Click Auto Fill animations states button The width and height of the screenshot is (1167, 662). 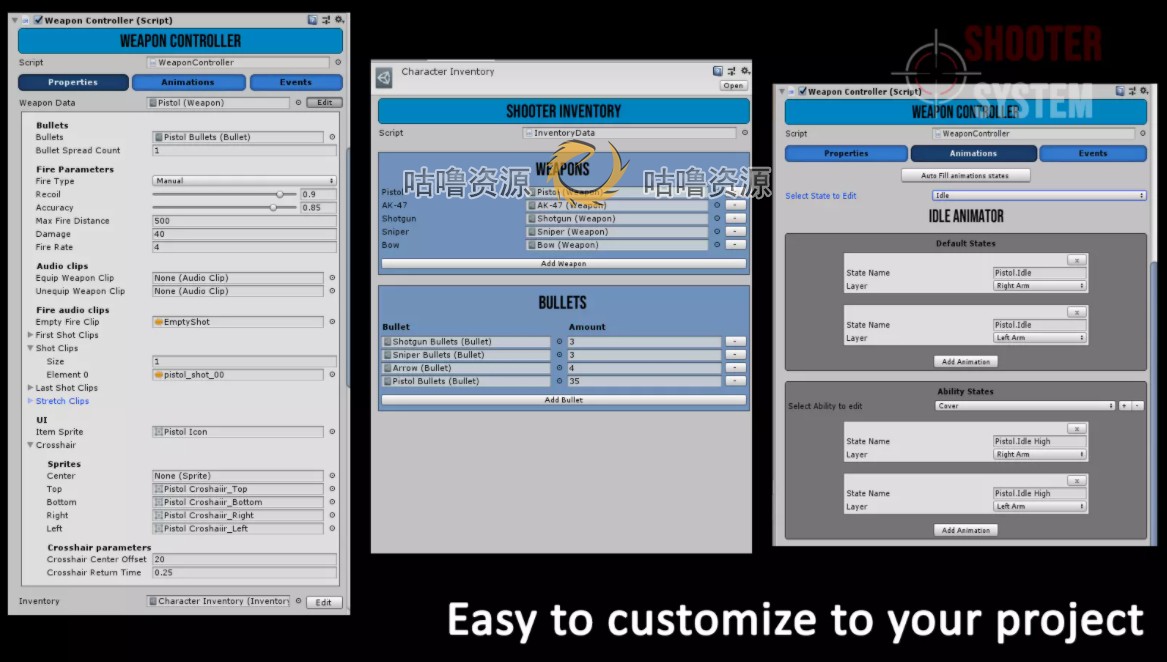point(965,176)
